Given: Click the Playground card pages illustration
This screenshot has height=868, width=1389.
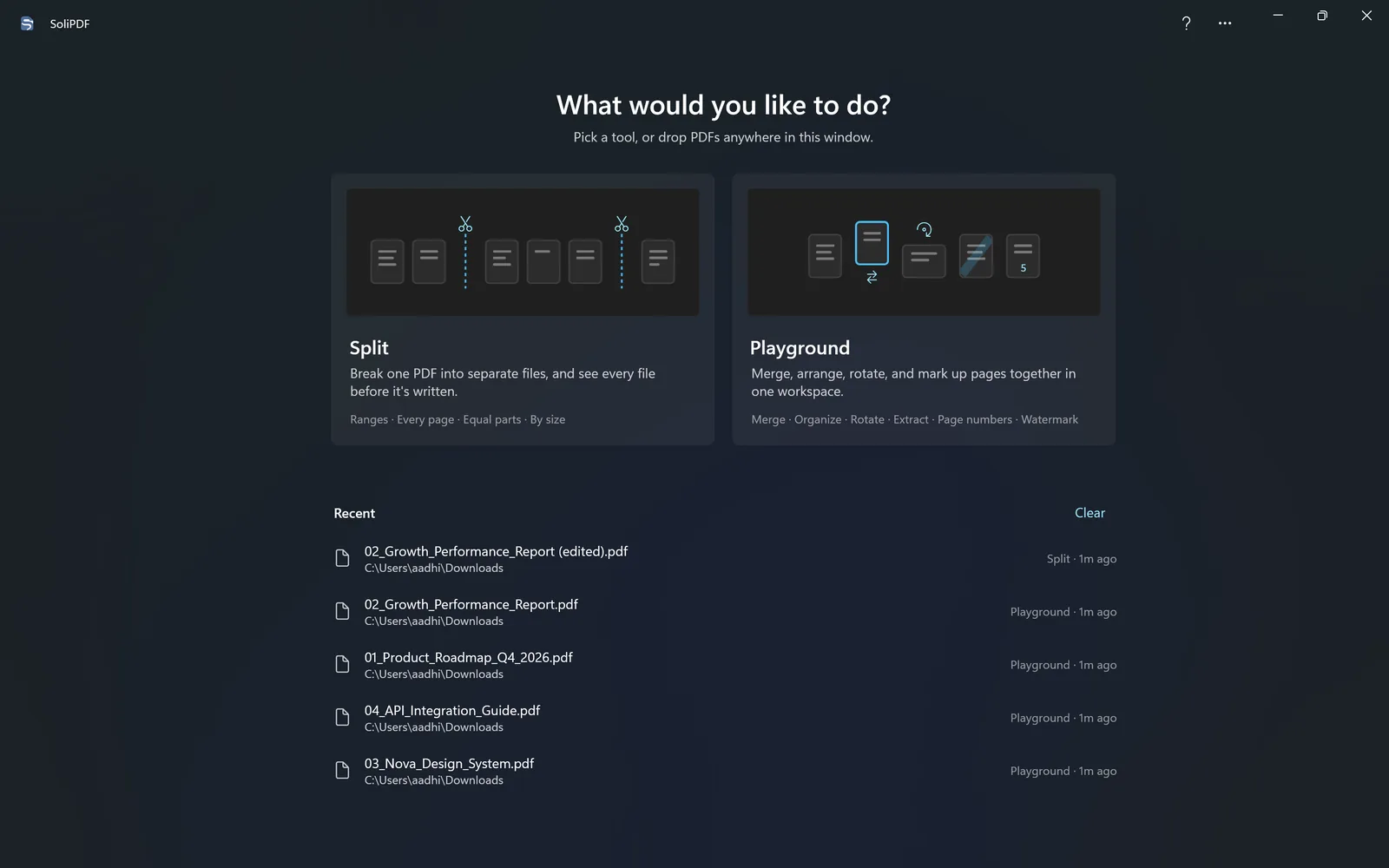Looking at the screenshot, I should pos(924,252).
